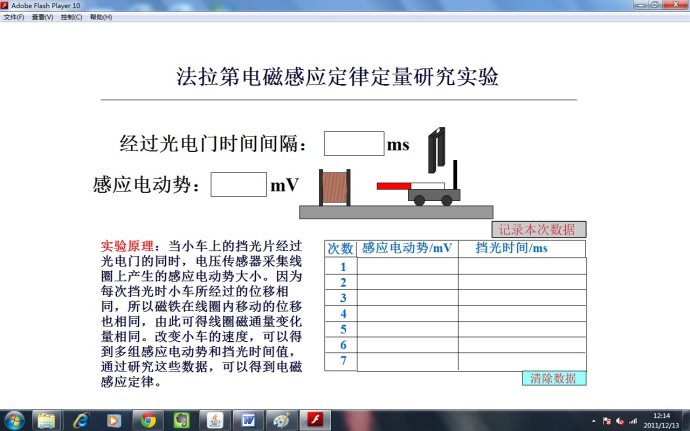Click the clock in the system tray
Viewport: 690px width, 431px height.
[x=661, y=420]
